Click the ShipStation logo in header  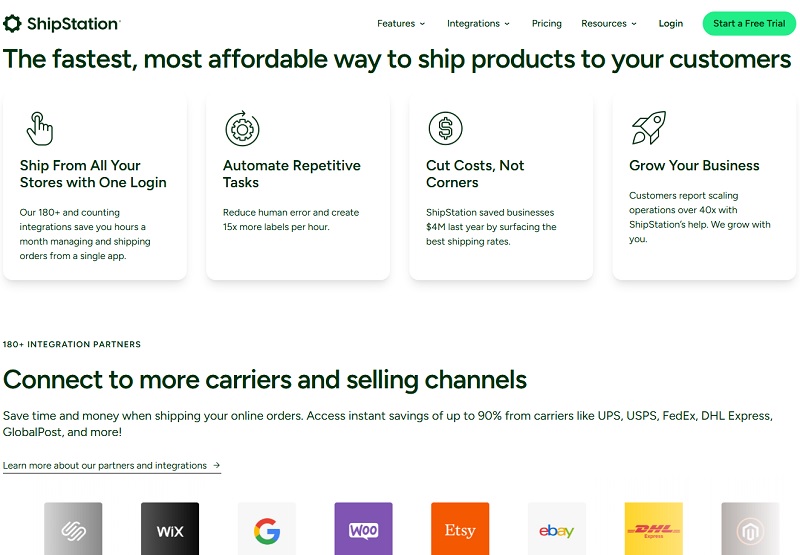click(x=62, y=23)
